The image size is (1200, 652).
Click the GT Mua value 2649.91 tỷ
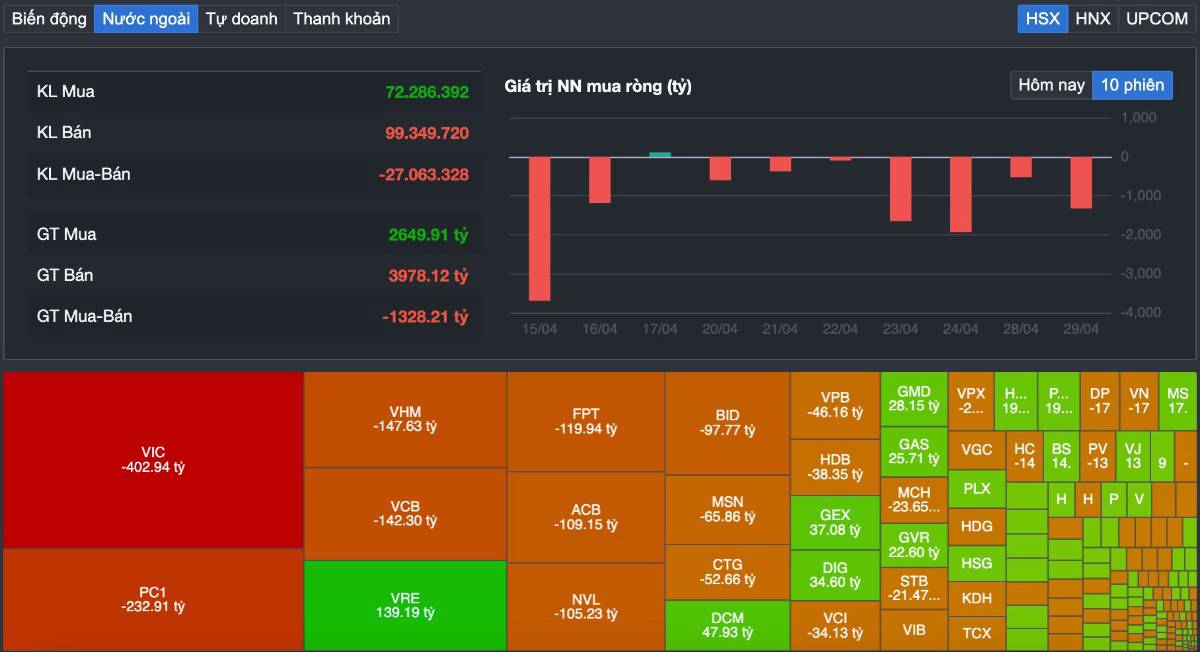[428, 235]
